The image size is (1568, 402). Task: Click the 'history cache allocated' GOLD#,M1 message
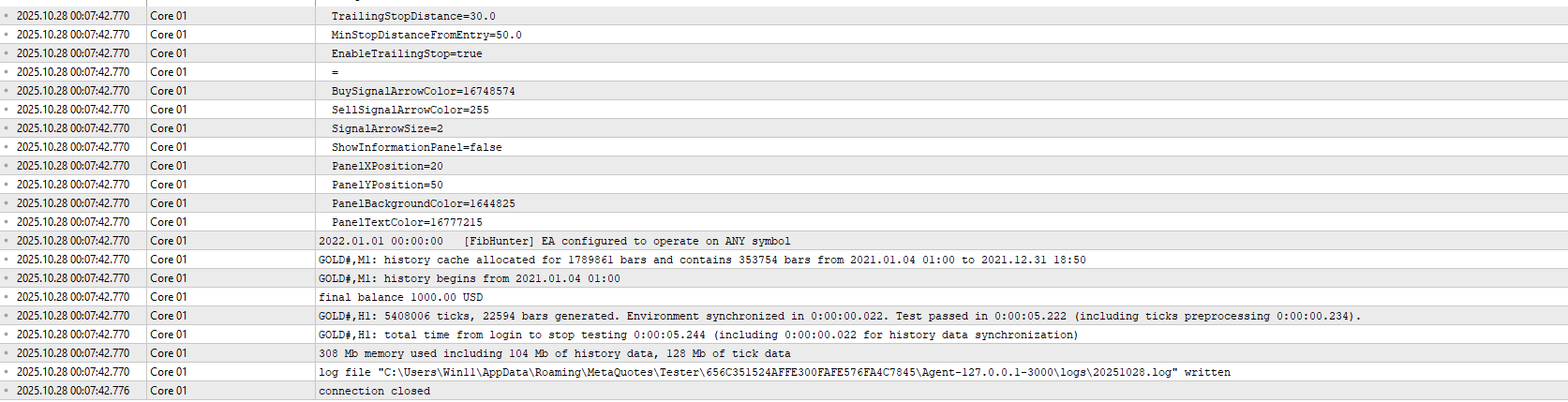pos(701,260)
